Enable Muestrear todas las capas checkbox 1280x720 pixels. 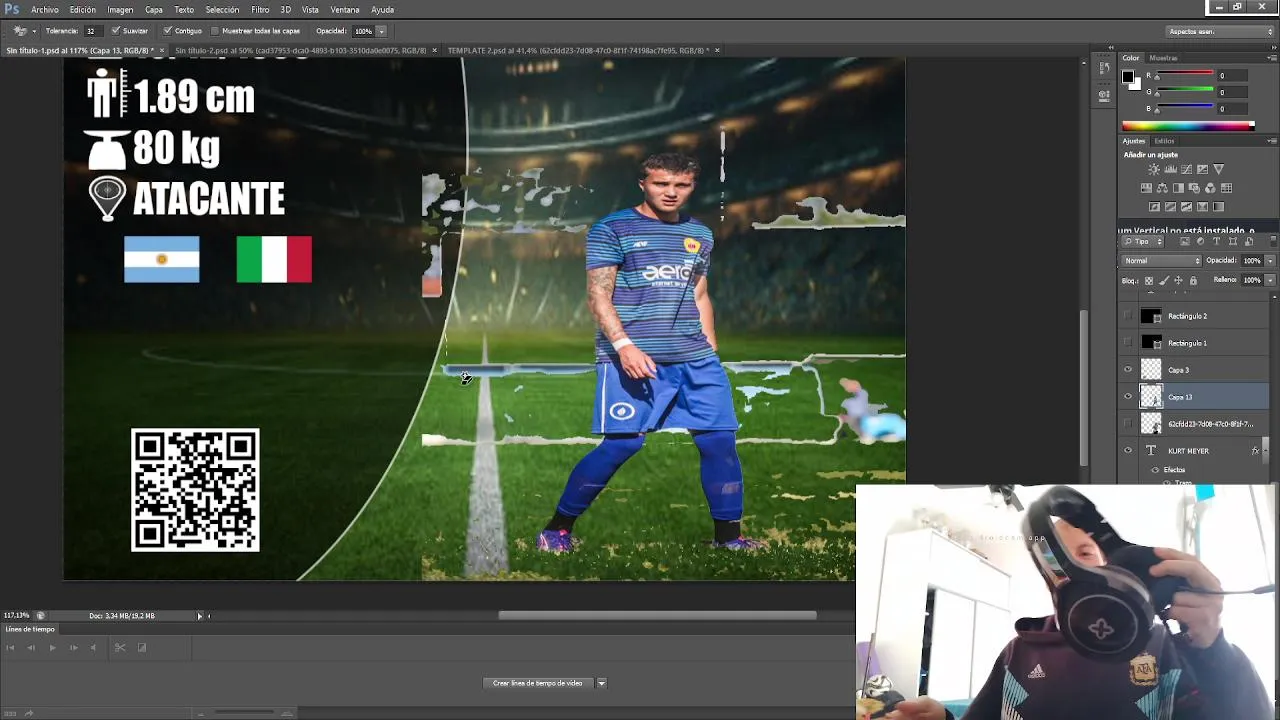click(x=215, y=31)
